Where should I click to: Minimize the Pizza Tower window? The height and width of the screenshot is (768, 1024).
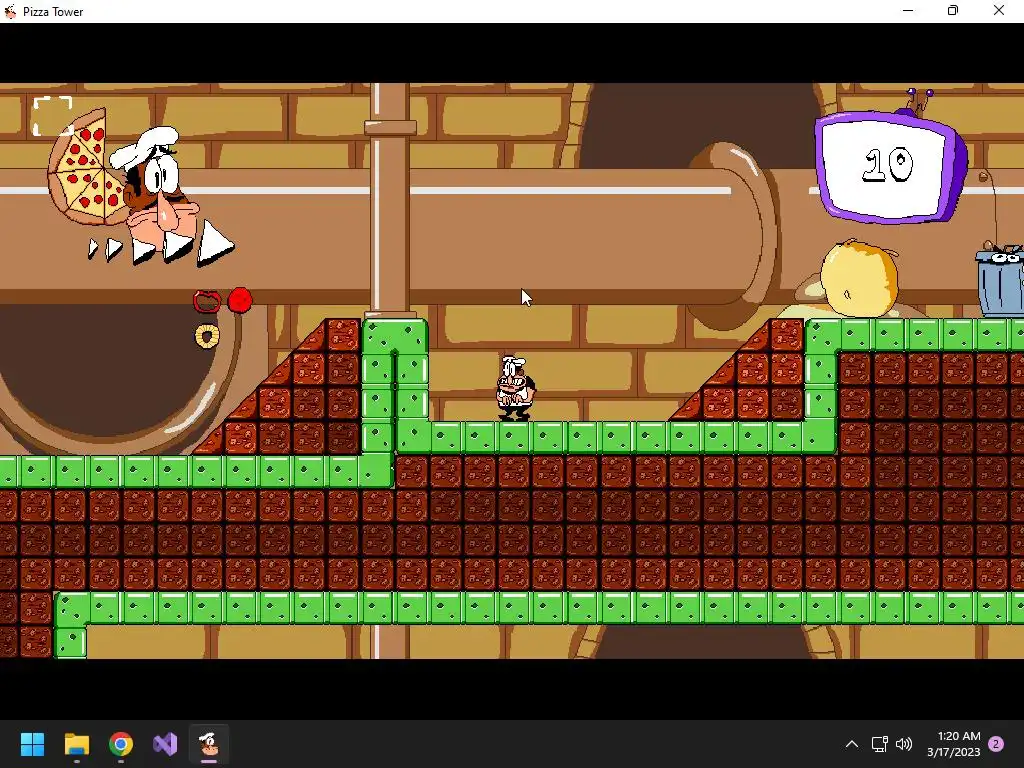[x=908, y=10]
